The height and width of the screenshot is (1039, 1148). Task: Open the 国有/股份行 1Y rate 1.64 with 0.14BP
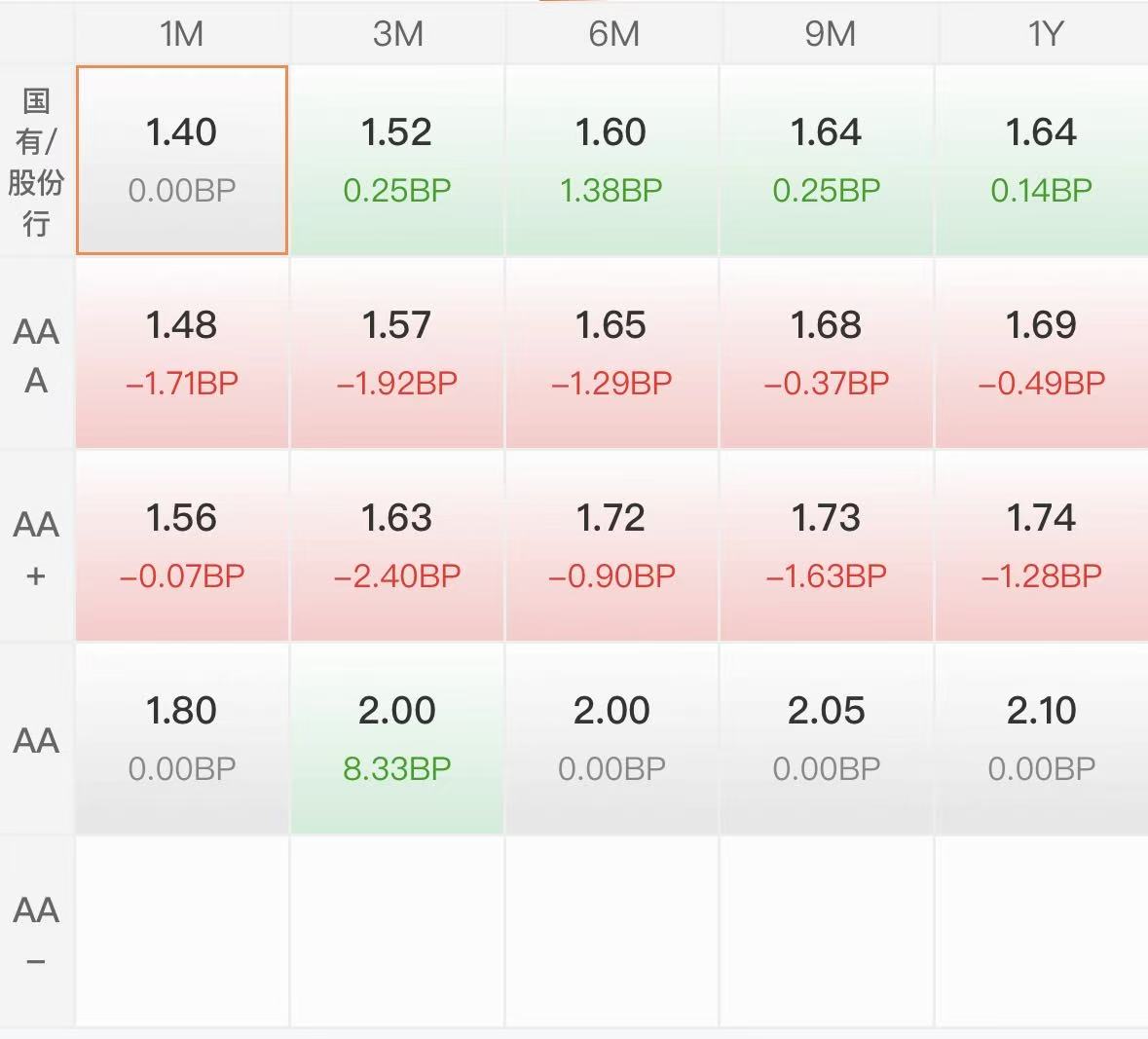(1042, 160)
